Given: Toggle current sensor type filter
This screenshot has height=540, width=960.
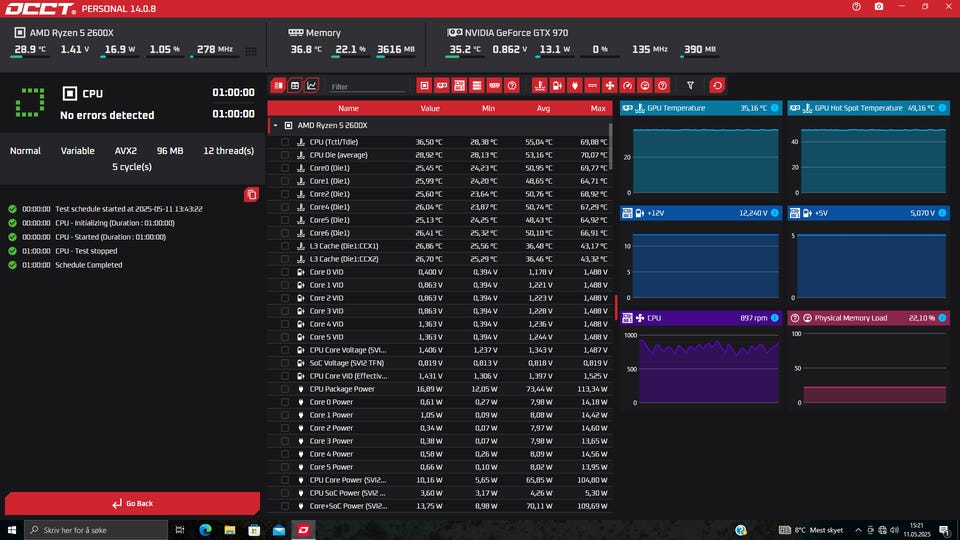Looking at the screenshot, I should click(592, 86).
